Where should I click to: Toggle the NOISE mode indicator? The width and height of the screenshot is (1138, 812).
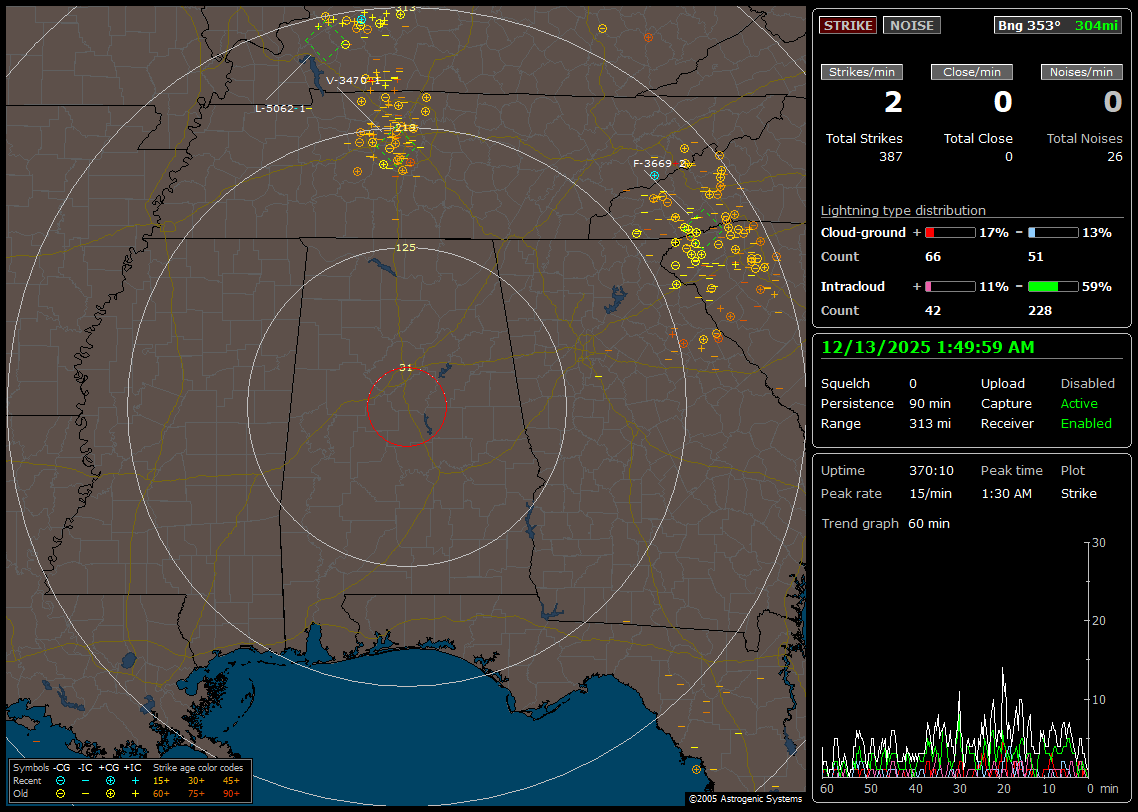coord(911,25)
